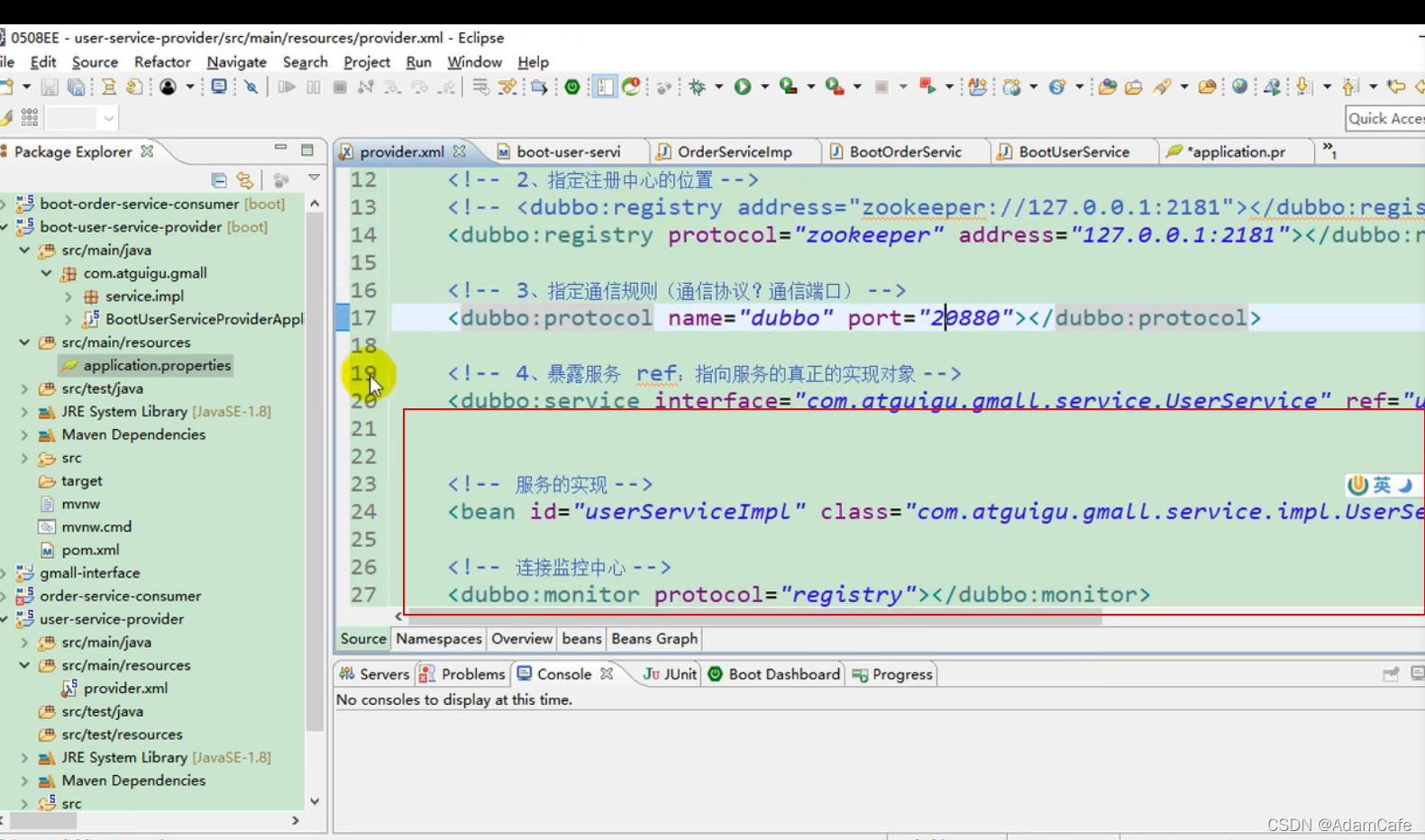The image size is (1425, 840).
Task: Click the Coverage run icon
Action: click(789, 87)
